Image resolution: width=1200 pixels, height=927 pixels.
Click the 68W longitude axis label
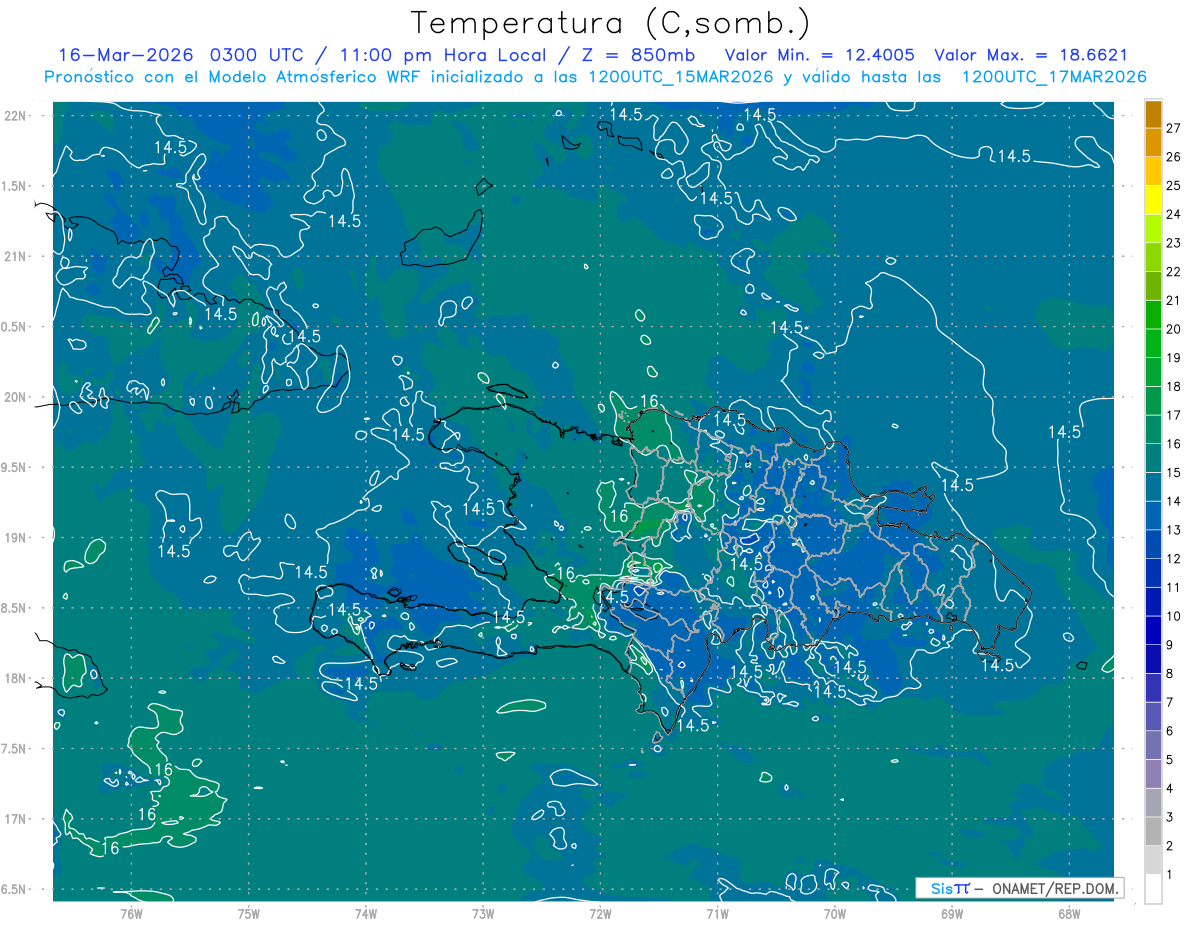pyautogui.click(x=1069, y=914)
